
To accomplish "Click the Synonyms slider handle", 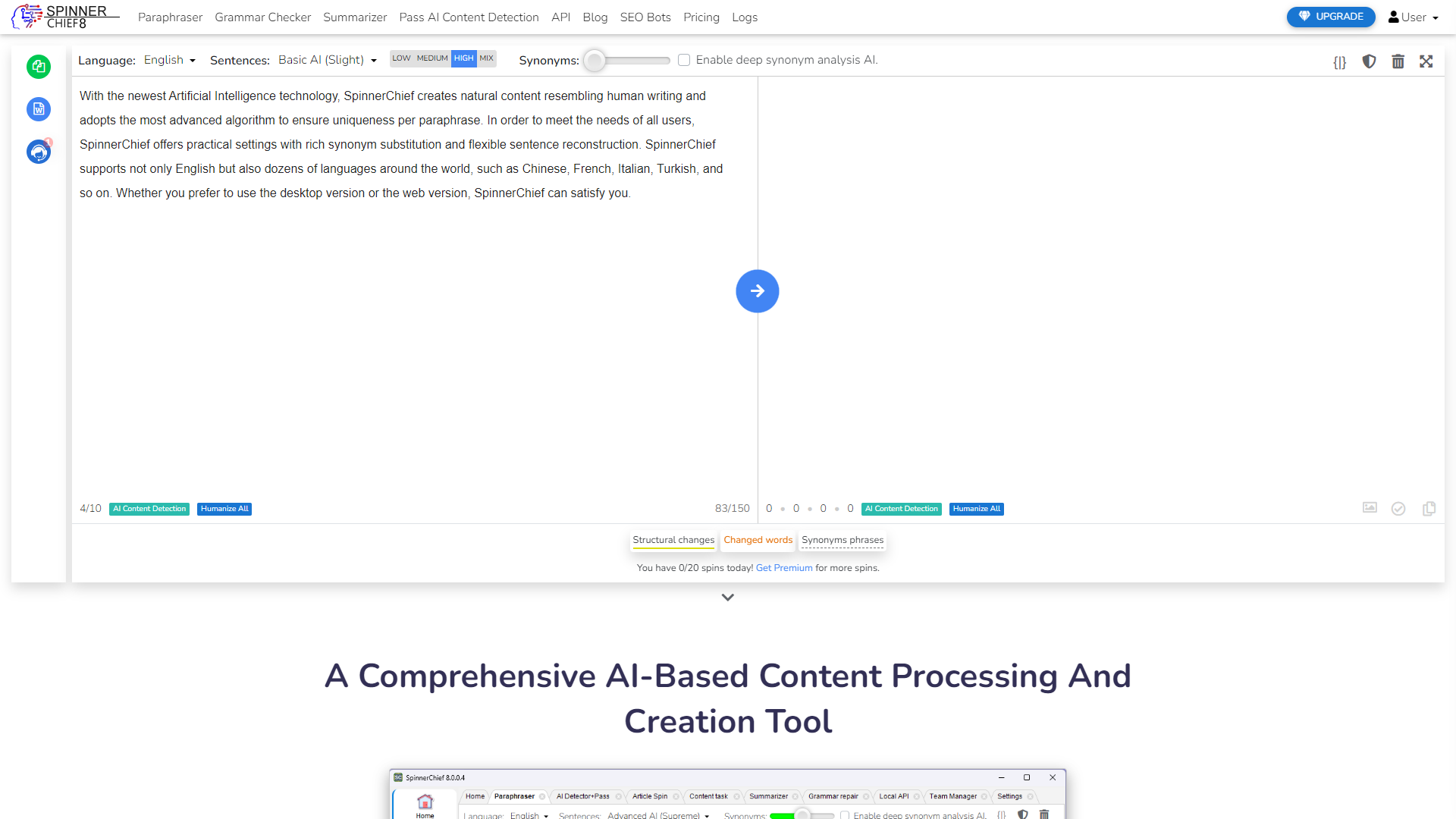I will point(595,61).
